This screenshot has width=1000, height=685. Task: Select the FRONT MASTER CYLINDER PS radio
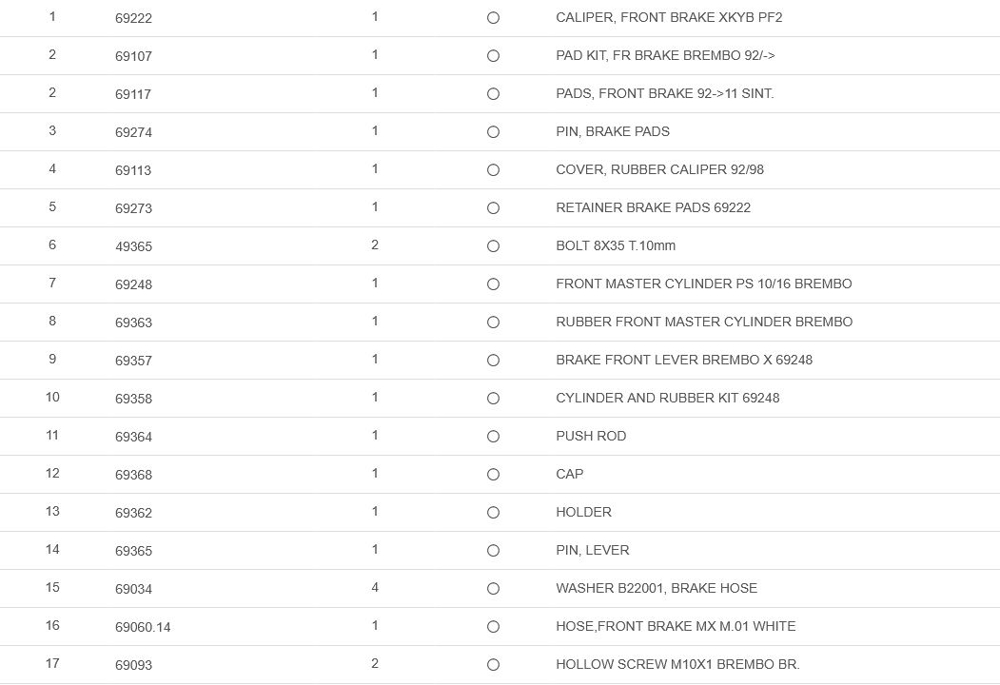[x=493, y=284]
